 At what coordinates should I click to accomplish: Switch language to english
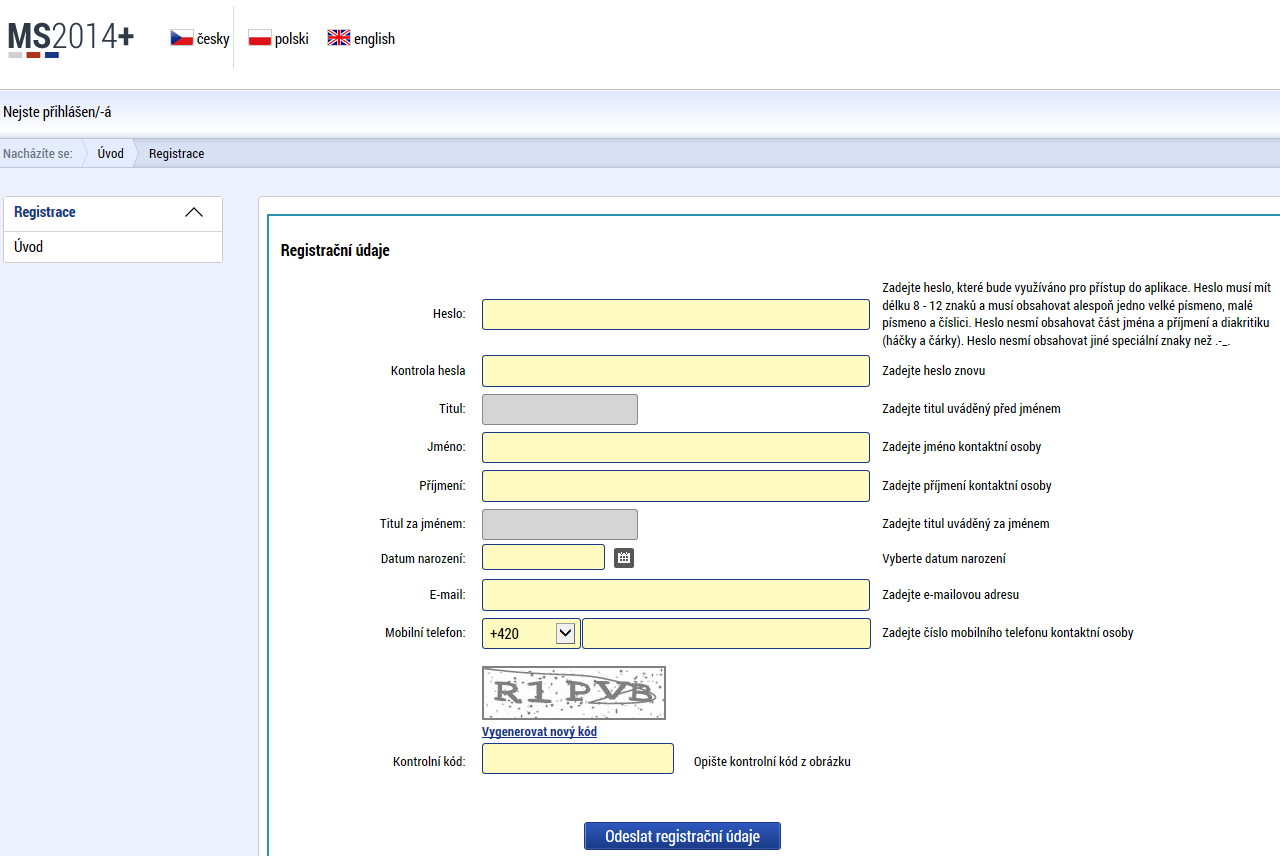pos(374,39)
